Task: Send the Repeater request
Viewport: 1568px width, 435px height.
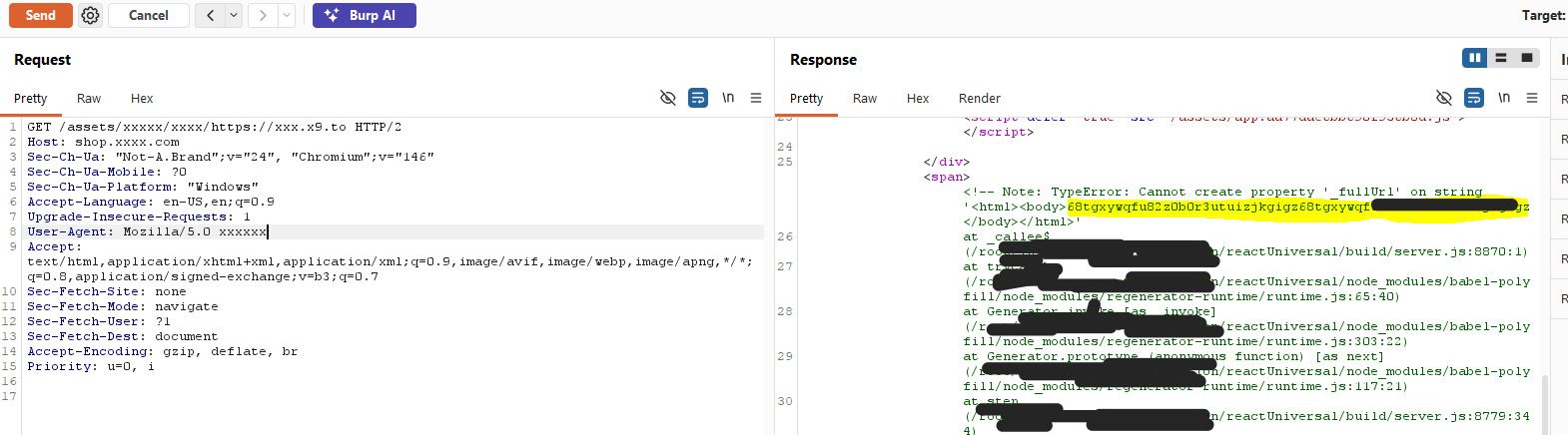Action: click(x=41, y=15)
